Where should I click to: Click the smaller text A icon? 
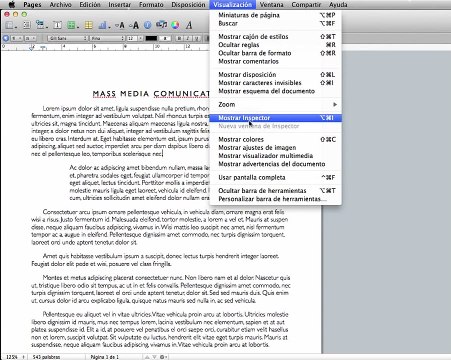pos(120,25)
